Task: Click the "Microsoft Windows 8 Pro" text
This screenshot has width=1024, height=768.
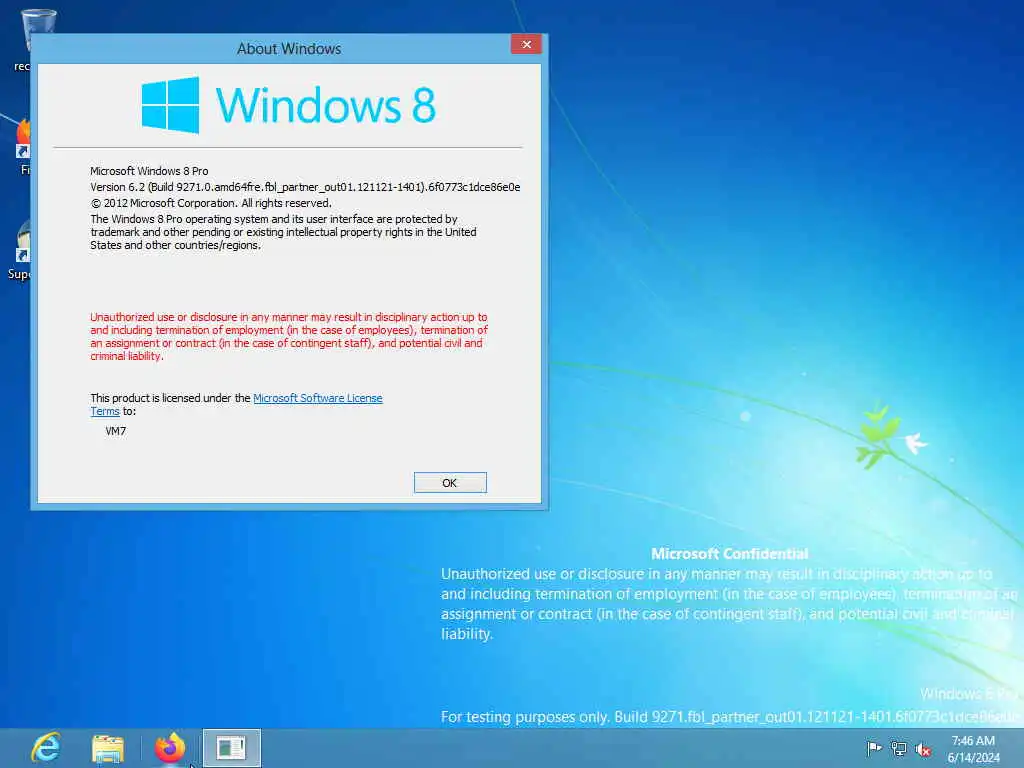Action: pyautogui.click(x=149, y=171)
